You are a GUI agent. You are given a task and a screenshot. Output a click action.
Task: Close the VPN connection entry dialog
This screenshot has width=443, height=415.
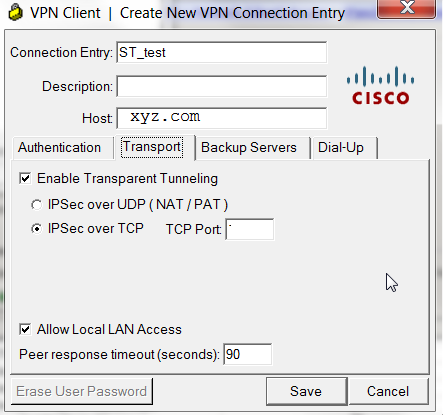pyautogui.click(x=406, y=8)
